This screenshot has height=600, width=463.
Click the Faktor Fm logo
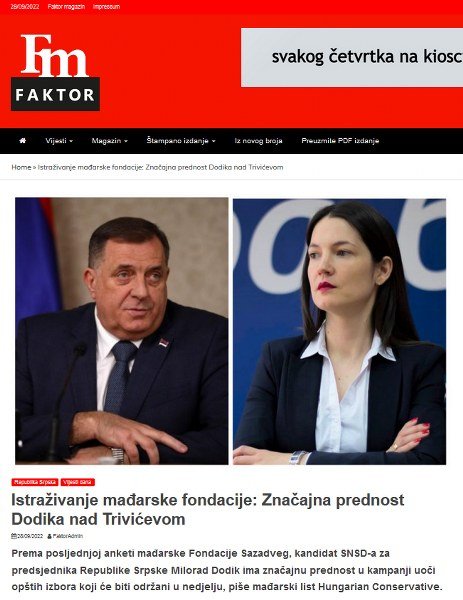55,72
